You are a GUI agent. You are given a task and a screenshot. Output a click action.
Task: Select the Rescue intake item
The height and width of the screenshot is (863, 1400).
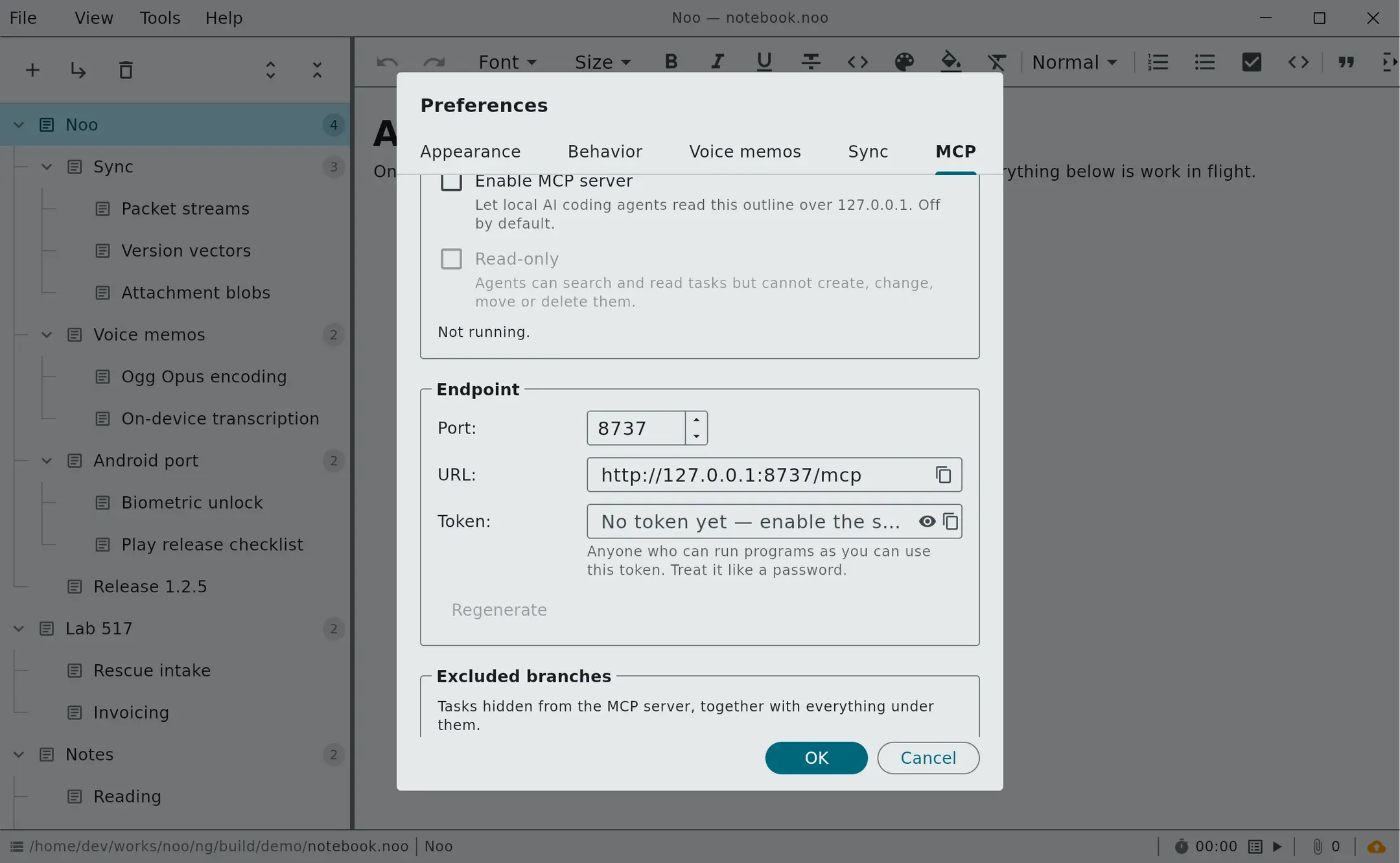(x=152, y=671)
